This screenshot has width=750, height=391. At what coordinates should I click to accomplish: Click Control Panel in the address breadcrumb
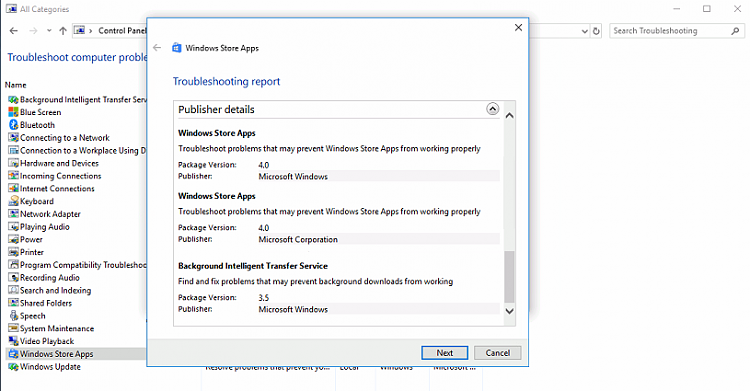tap(122, 31)
